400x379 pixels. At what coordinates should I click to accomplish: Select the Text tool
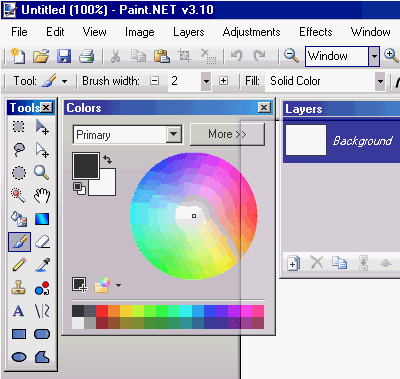tap(19, 311)
